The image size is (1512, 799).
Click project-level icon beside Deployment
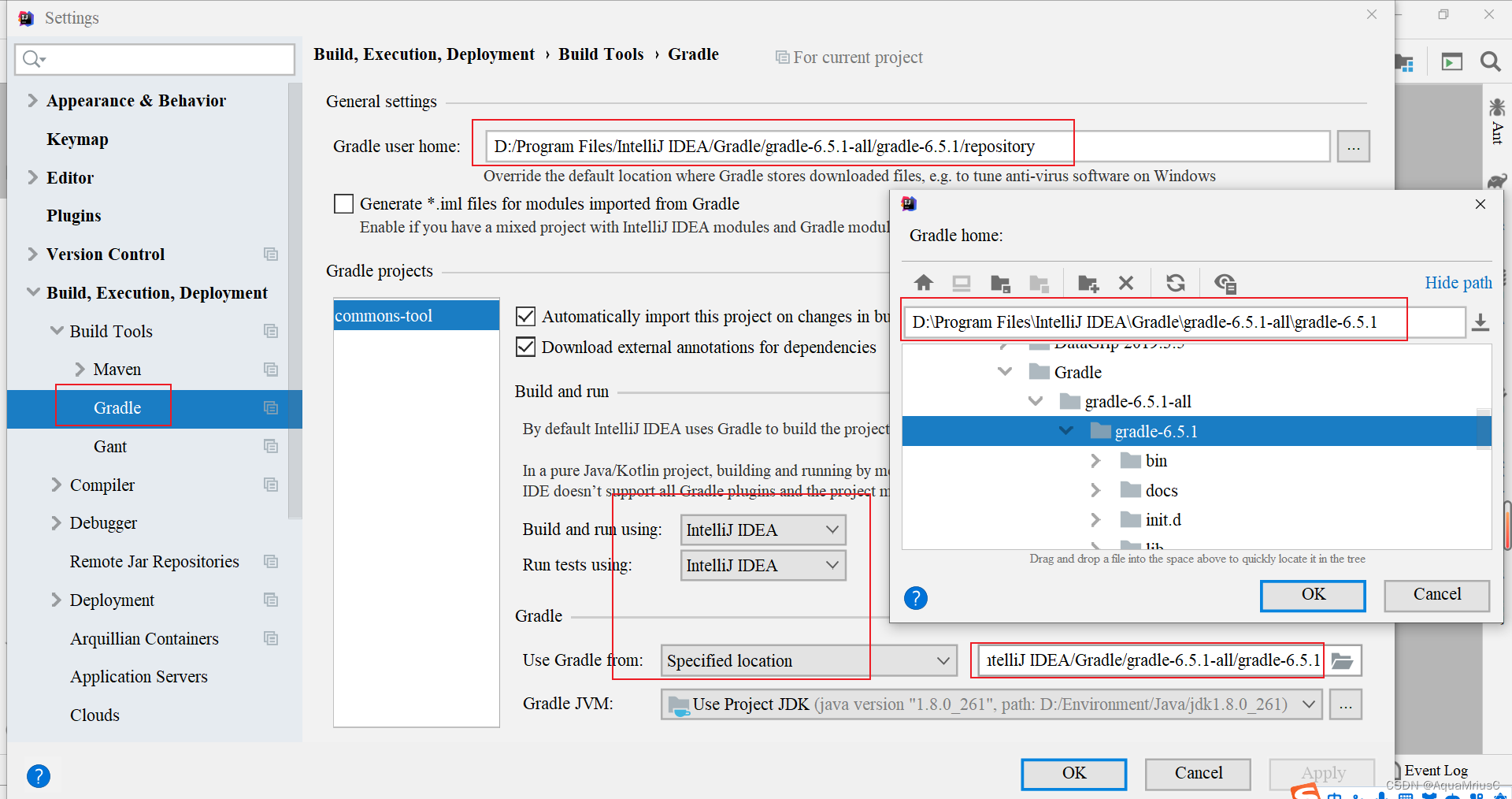[x=271, y=600]
